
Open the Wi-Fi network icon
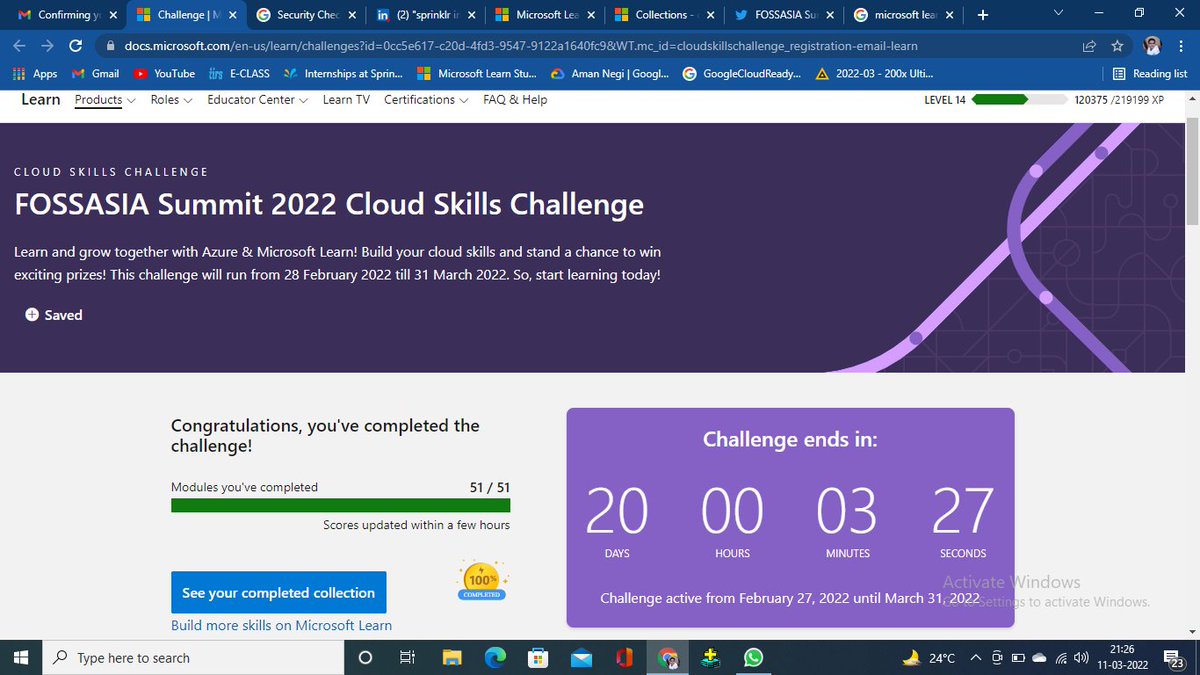tap(1061, 658)
